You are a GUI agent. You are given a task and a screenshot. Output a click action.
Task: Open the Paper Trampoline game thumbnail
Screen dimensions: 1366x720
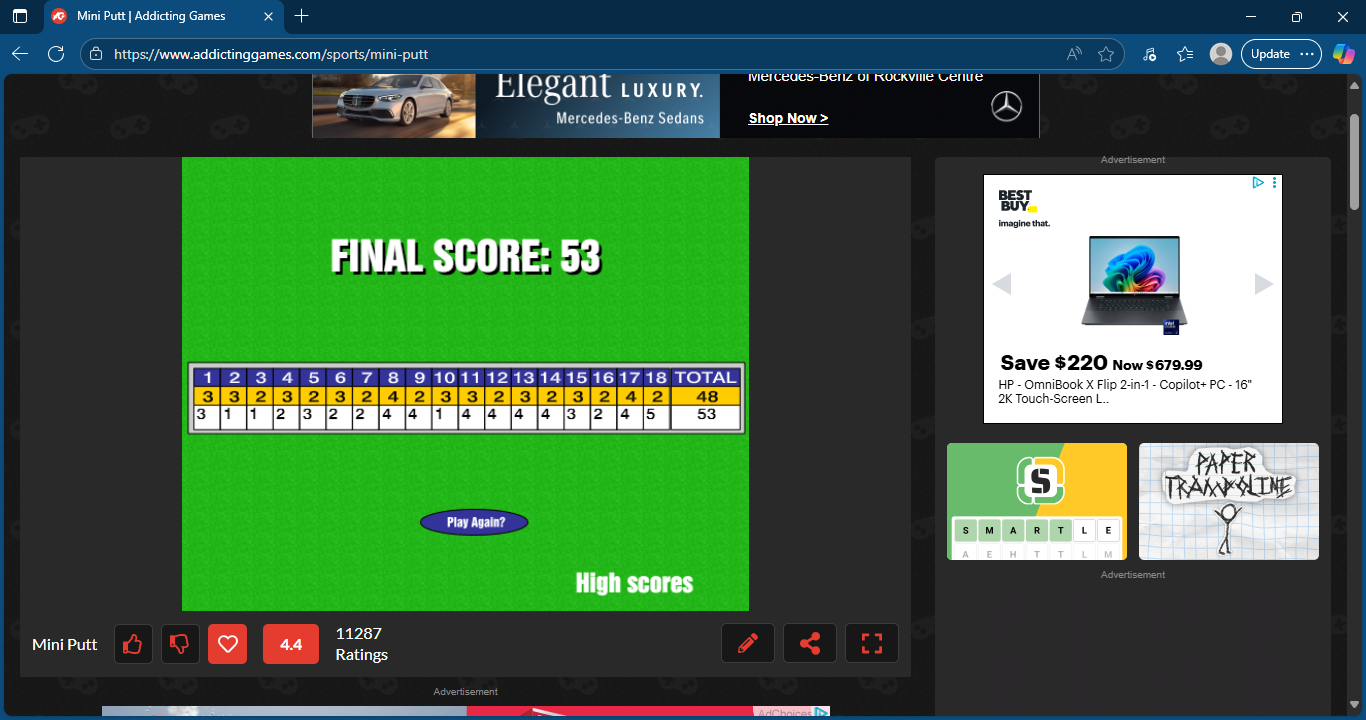point(1228,501)
